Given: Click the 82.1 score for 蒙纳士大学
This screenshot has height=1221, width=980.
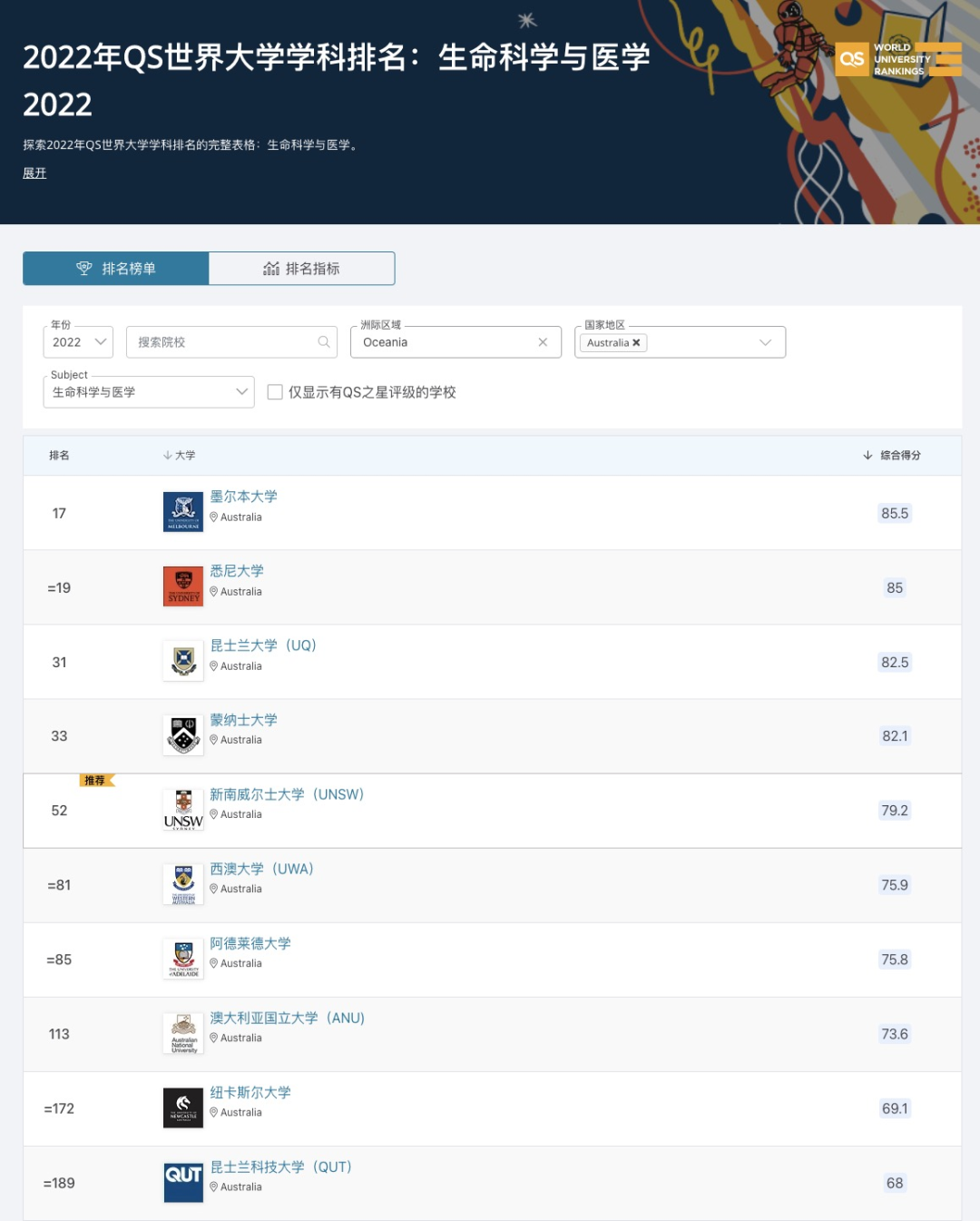Looking at the screenshot, I should pyautogui.click(x=895, y=736).
